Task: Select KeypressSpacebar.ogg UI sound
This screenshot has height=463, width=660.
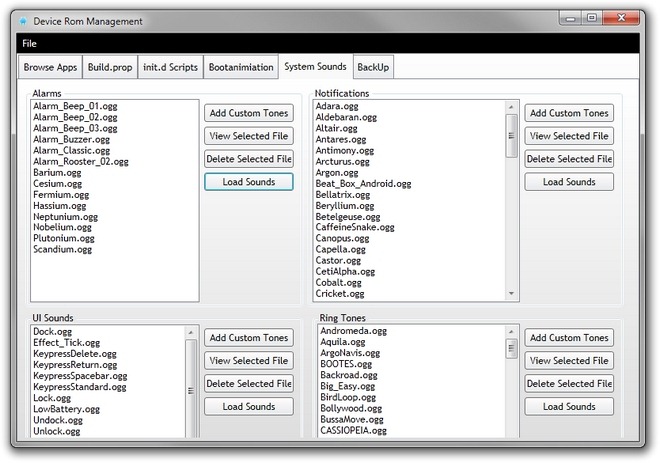Action: (x=80, y=375)
